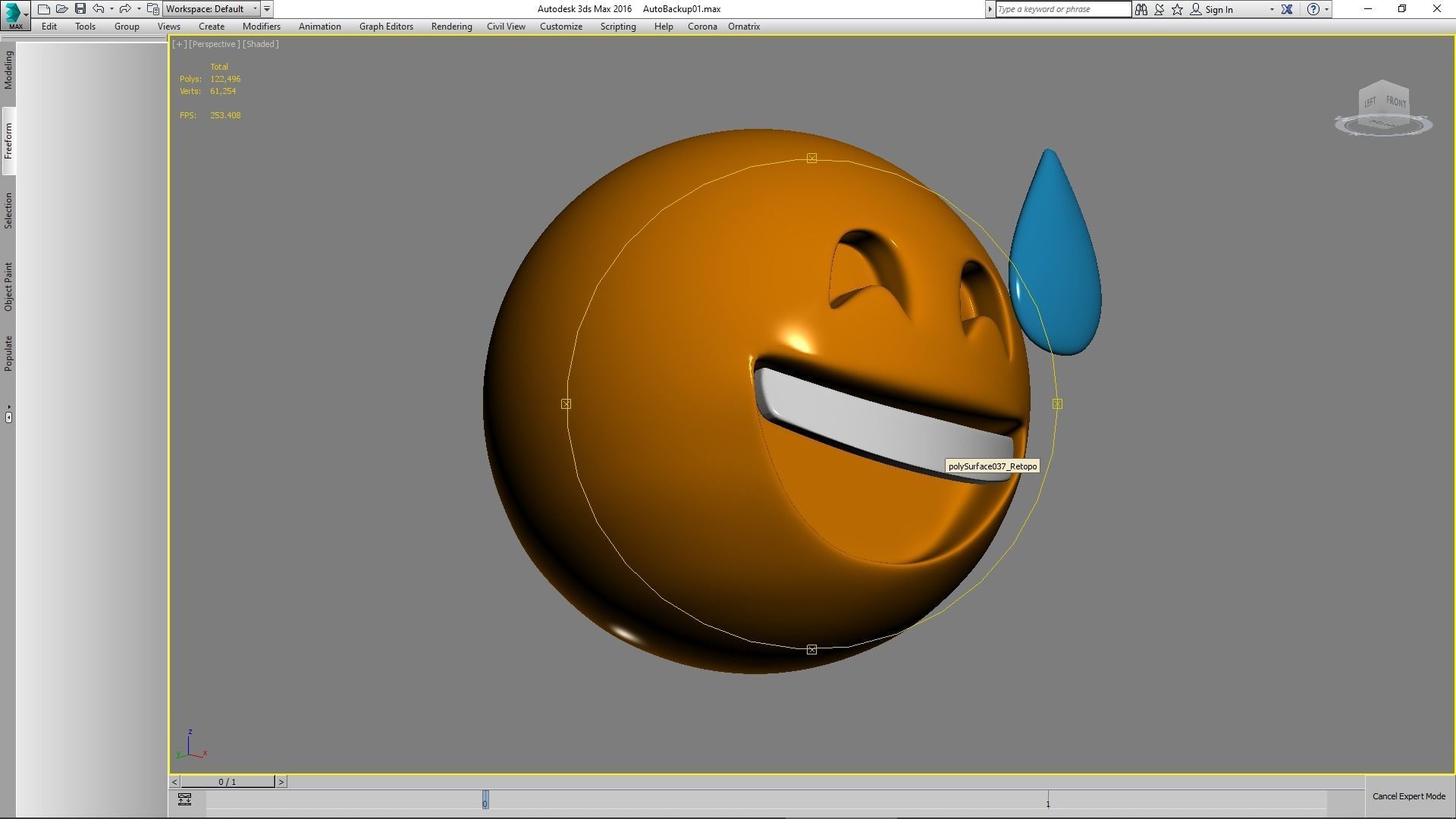Undo the last action
1456x819 pixels.
pos(99,9)
